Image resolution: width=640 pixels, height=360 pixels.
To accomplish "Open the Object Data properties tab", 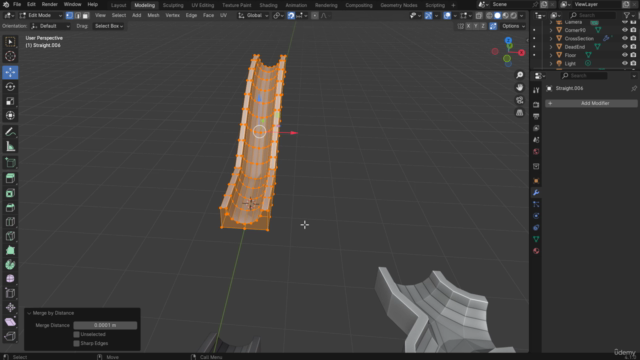I will point(536,239).
